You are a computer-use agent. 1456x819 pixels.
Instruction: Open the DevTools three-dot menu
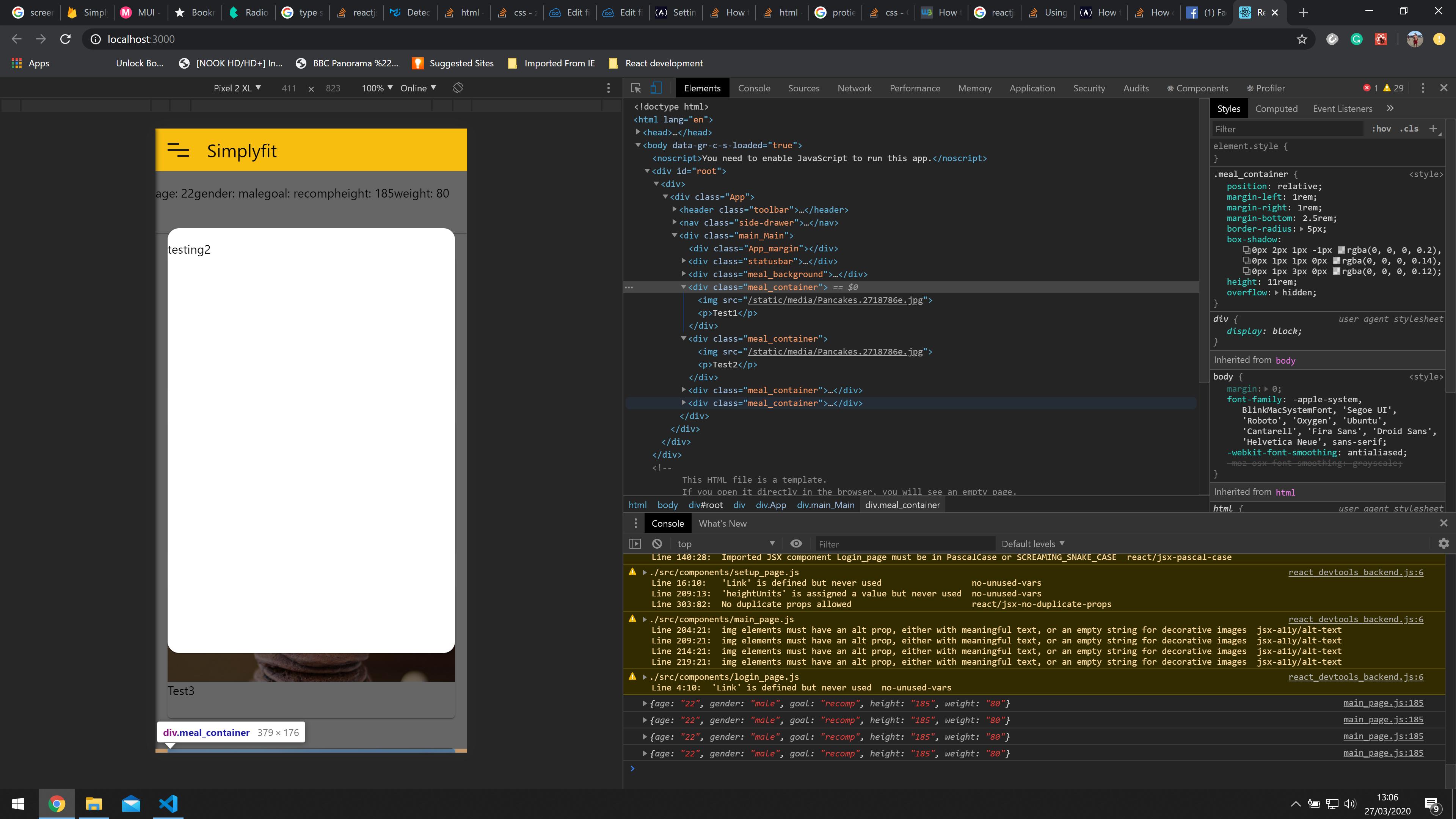tap(1424, 88)
